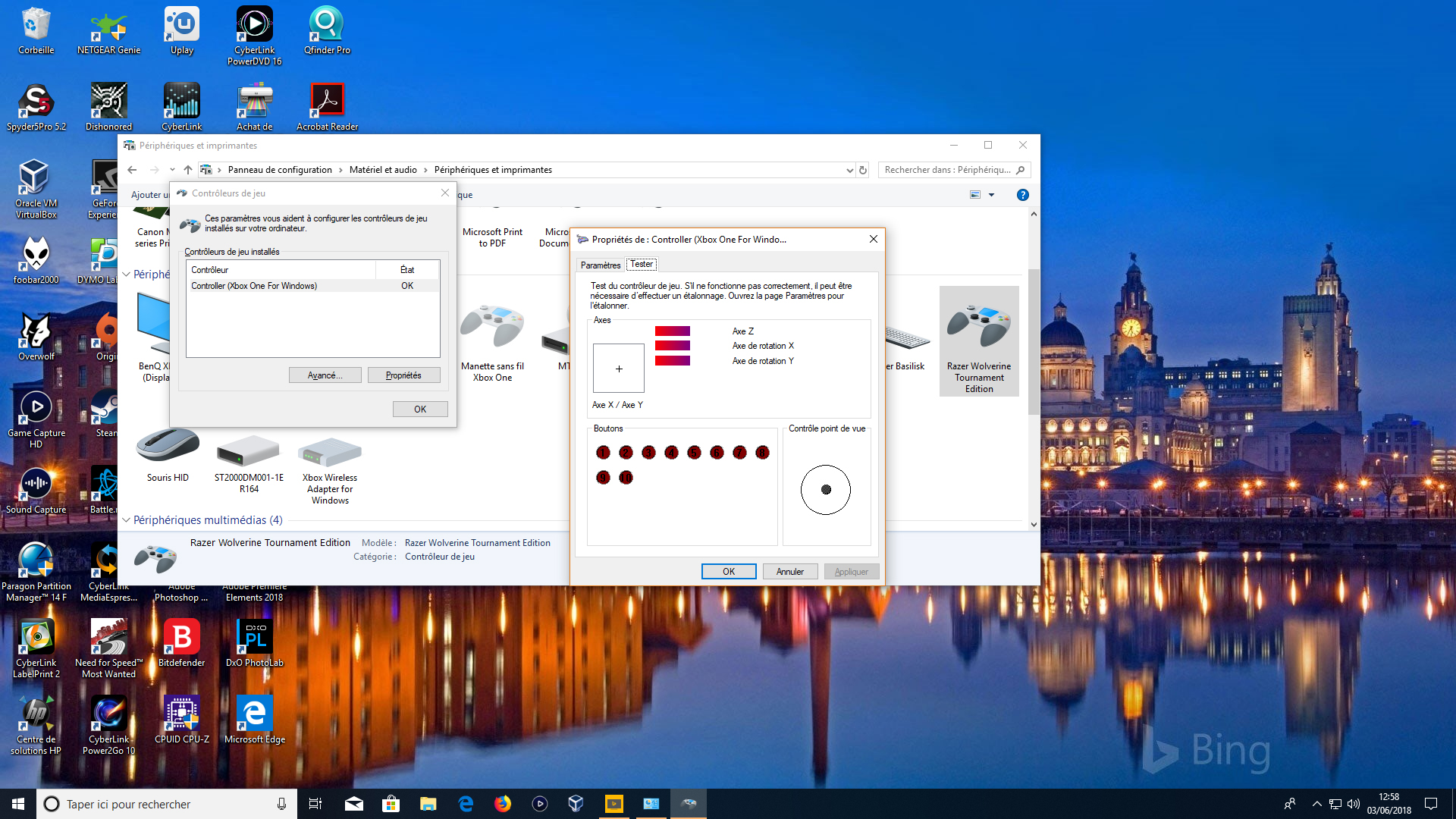Open Firefox from the taskbar
Image resolution: width=1456 pixels, height=819 pixels.
pos(503,804)
